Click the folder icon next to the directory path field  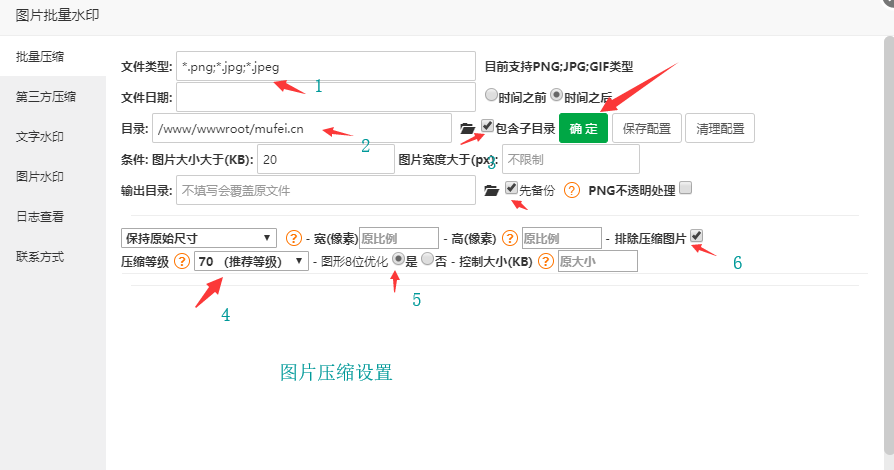[467, 128]
